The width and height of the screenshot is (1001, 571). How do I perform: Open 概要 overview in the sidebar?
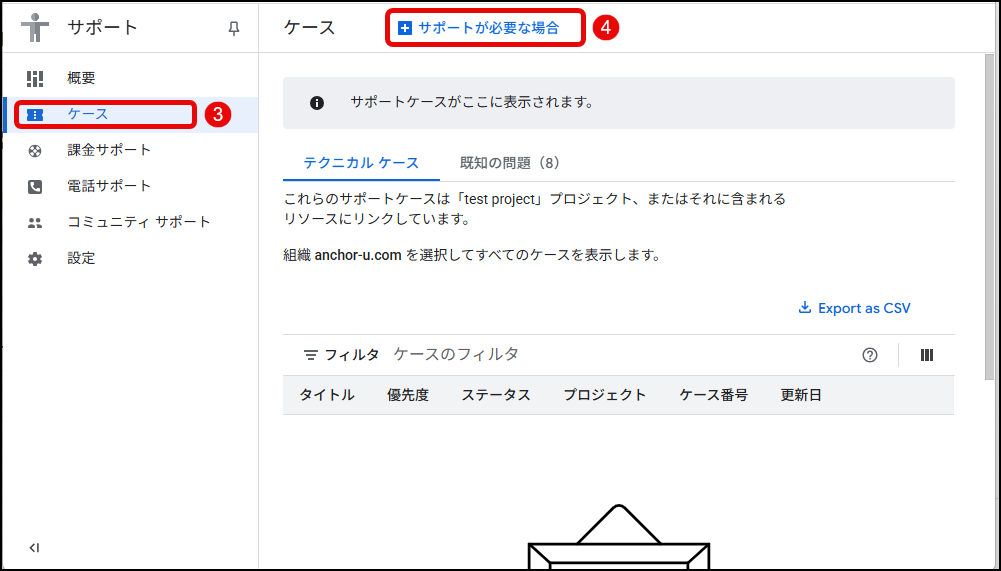(81, 78)
